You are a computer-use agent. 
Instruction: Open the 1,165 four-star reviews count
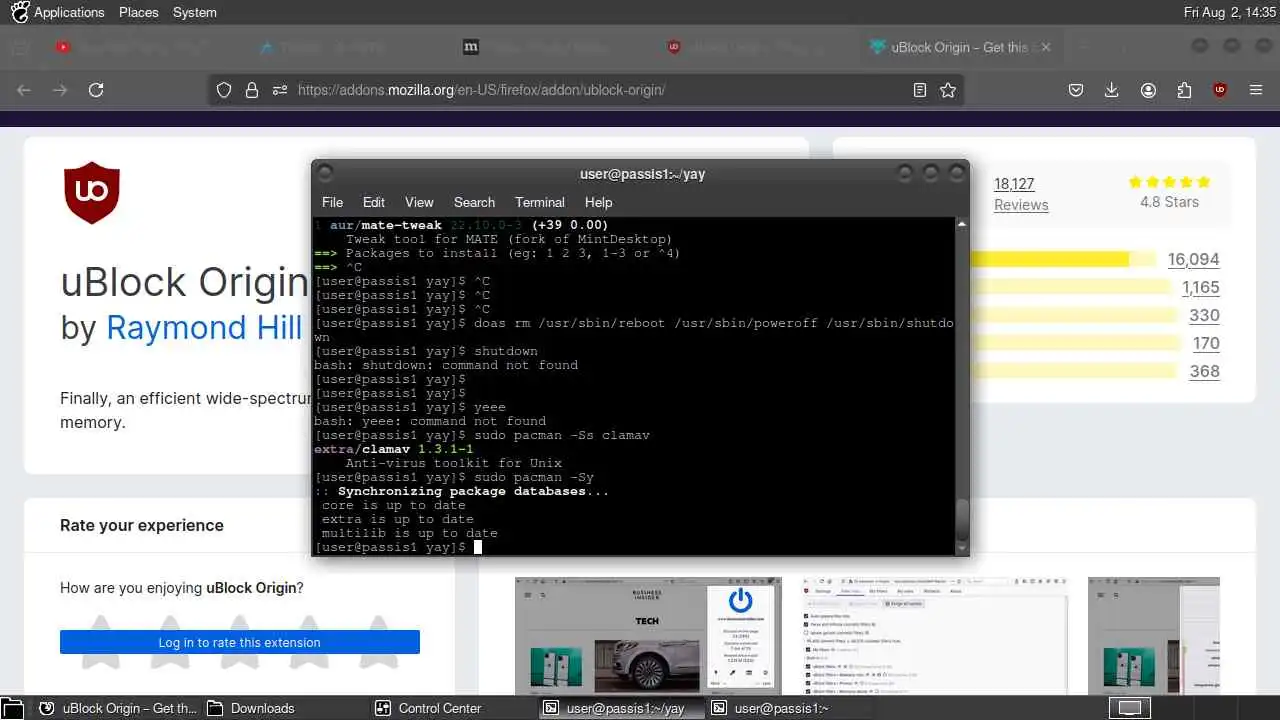pos(1200,287)
